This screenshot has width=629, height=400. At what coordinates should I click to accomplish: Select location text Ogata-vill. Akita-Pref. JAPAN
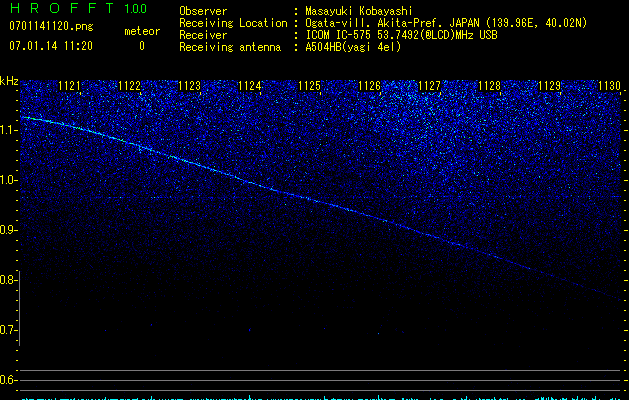tap(391, 24)
